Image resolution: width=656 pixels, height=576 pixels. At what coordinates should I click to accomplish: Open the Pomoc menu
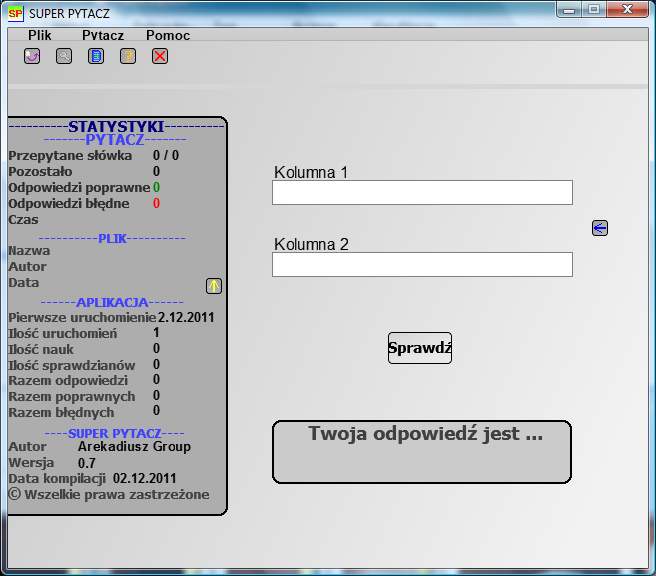pos(168,35)
